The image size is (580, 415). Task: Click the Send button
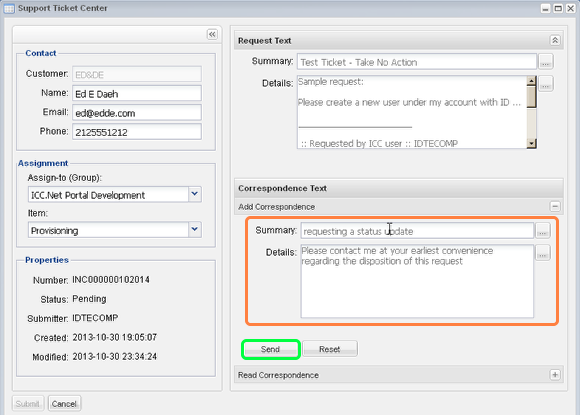coord(270,349)
